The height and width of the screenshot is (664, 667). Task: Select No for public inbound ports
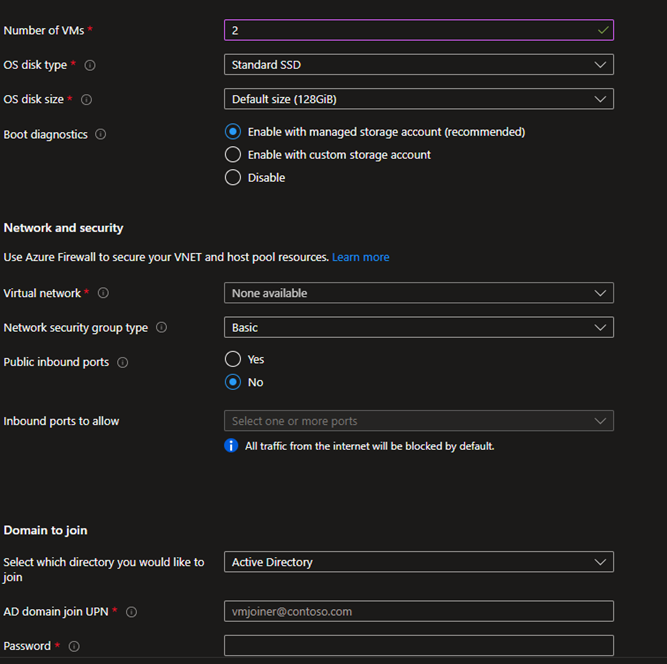(233, 382)
